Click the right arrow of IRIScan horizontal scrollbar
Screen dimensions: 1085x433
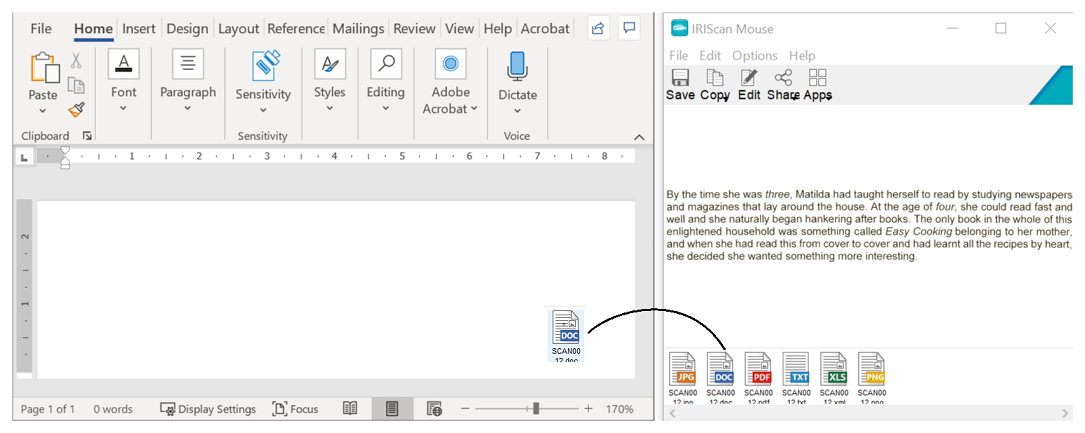[x=1066, y=413]
